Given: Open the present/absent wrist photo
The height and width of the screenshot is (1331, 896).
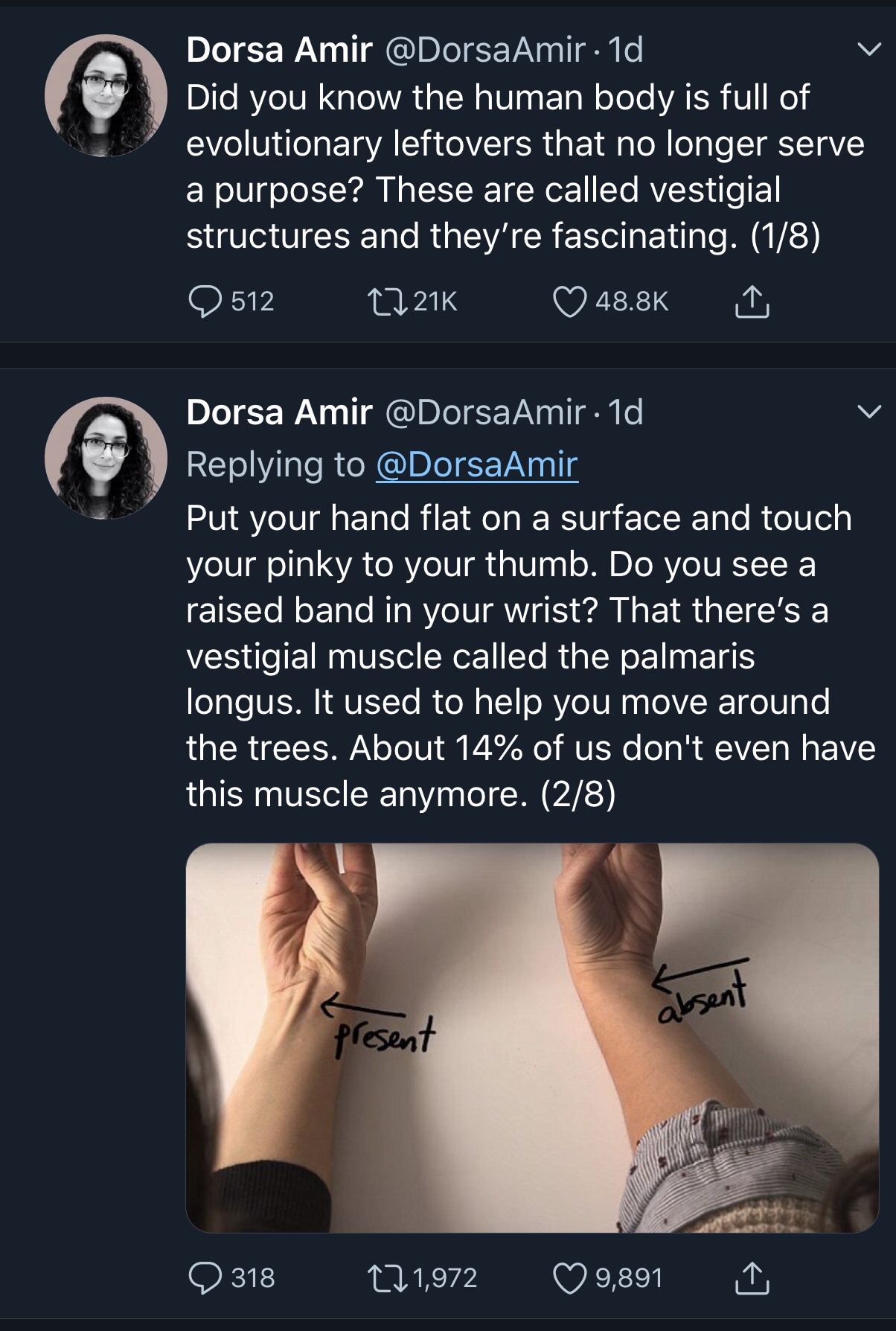Looking at the screenshot, I should 532,1037.
